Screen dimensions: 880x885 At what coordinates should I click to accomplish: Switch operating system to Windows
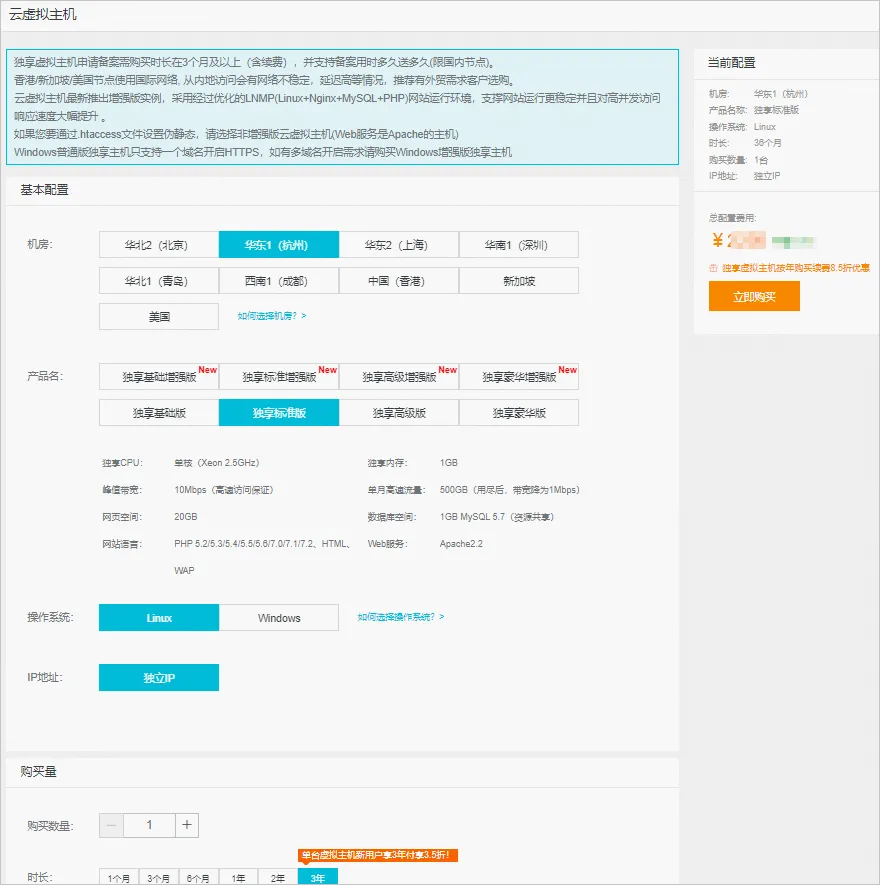[x=278, y=617]
